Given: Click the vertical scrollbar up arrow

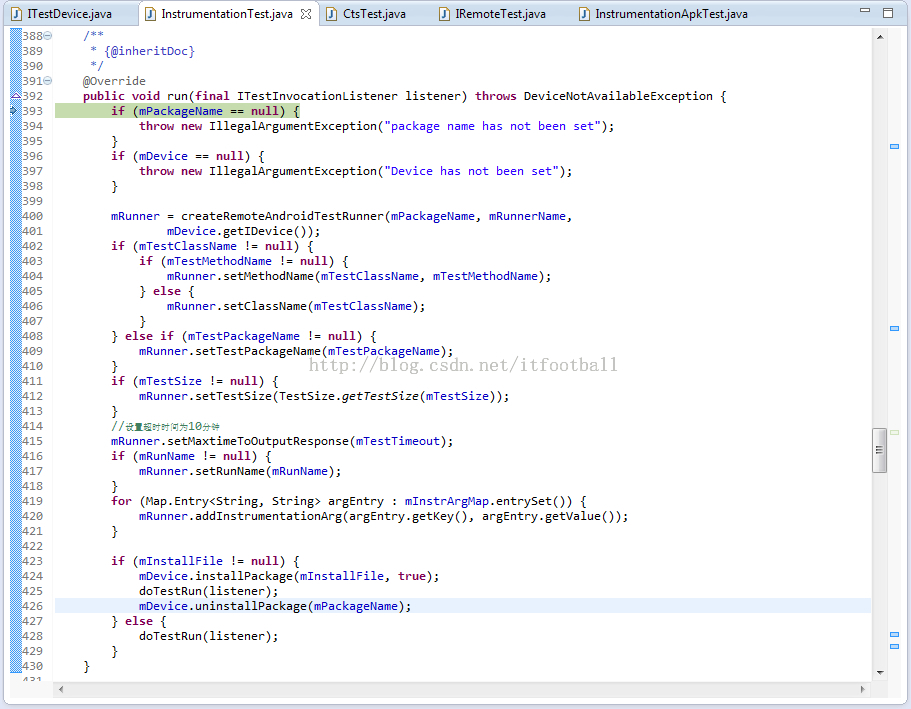Looking at the screenshot, I should click(x=879, y=36).
